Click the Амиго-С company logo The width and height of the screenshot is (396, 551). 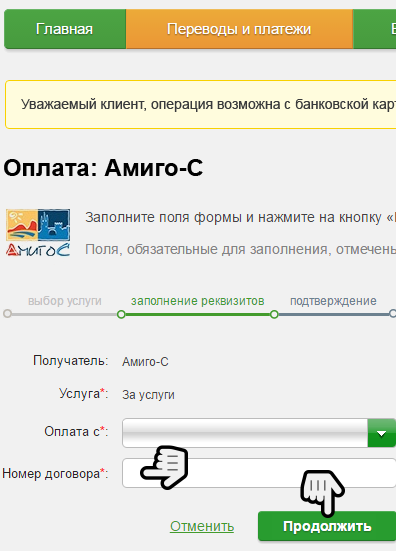[38, 233]
